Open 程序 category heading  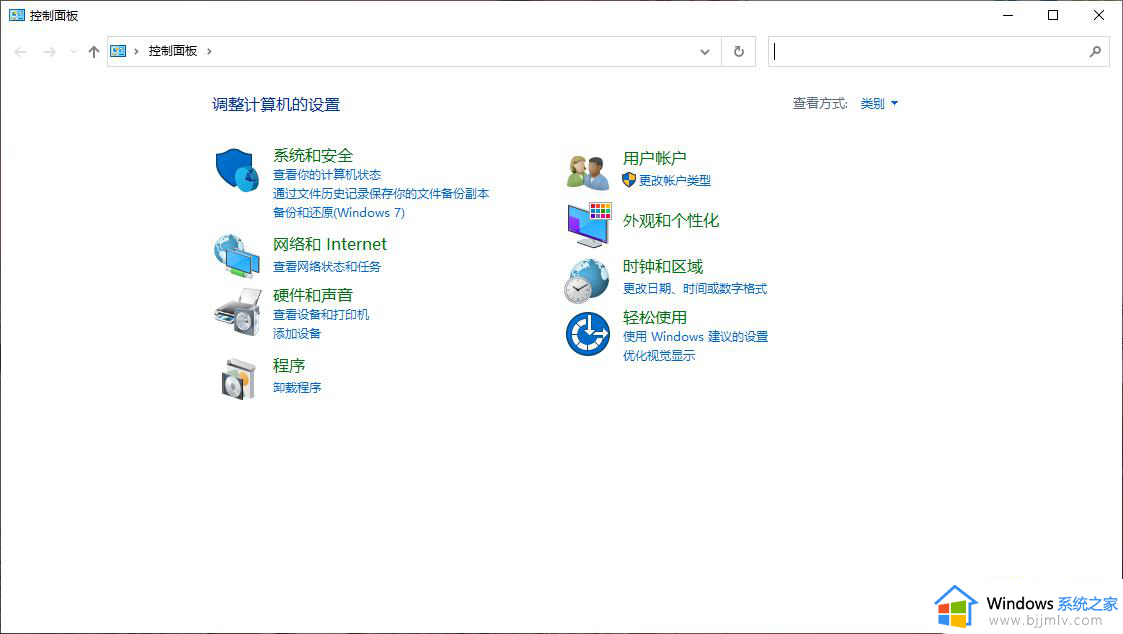(x=289, y=365)
